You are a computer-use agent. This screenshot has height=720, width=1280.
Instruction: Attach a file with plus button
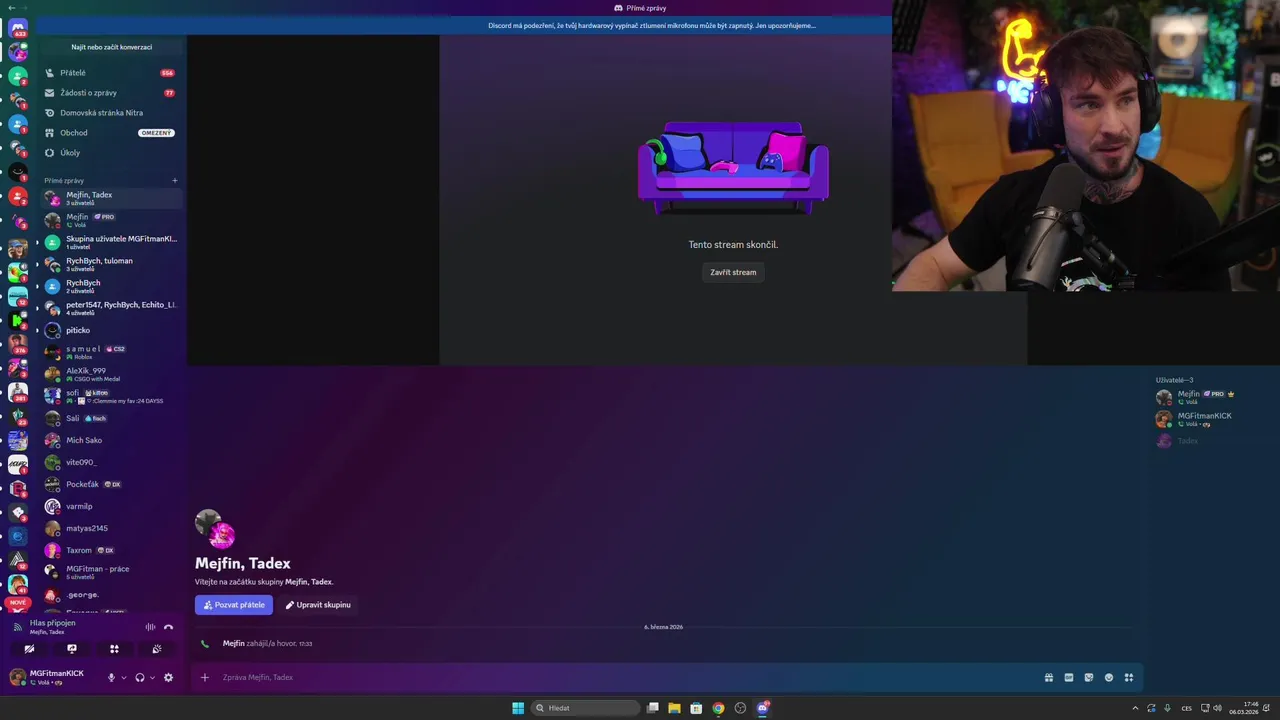point(205,677)
